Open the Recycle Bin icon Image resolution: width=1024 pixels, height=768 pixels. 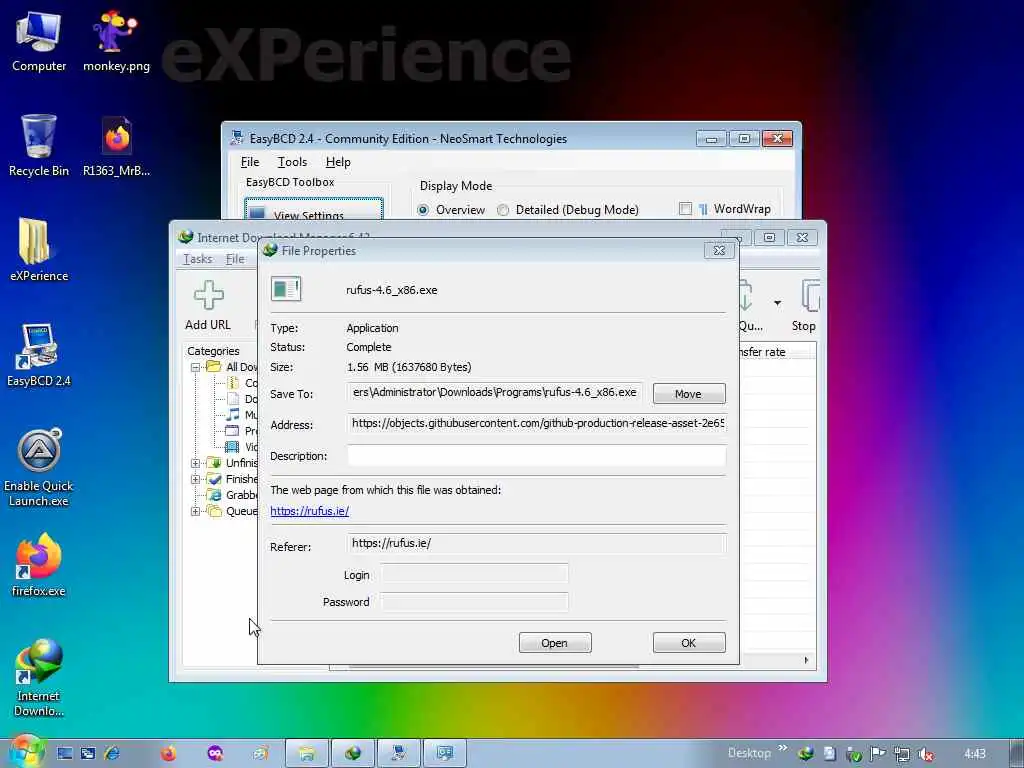[x=39, y=145]
